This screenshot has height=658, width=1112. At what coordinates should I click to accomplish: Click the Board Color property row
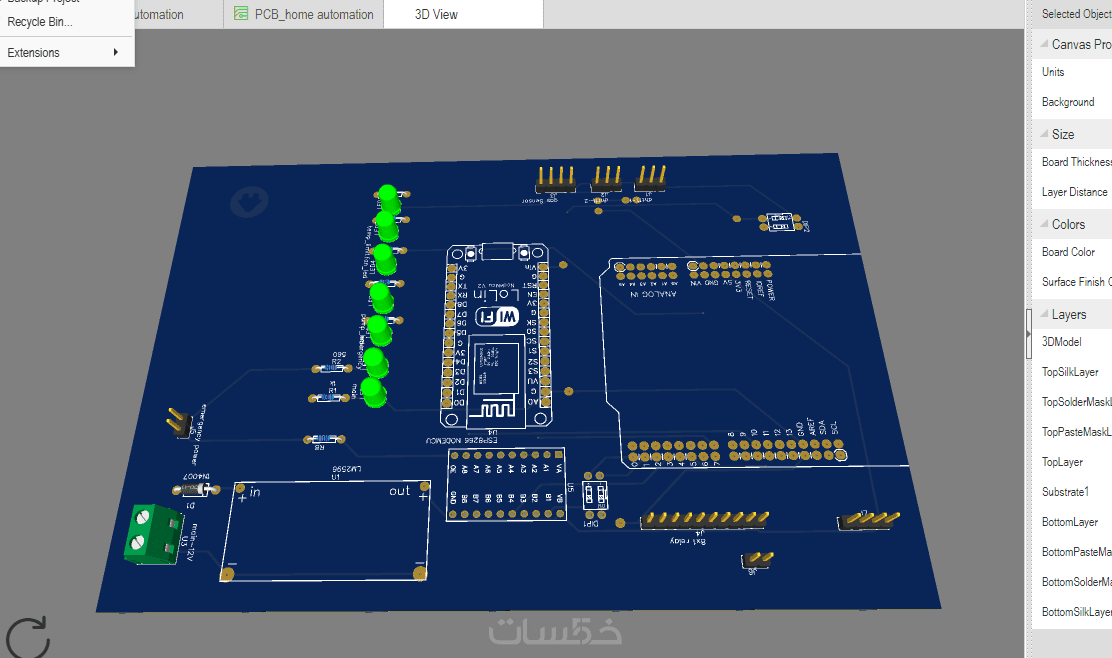pyautogui.click(x=1072, y=252)
